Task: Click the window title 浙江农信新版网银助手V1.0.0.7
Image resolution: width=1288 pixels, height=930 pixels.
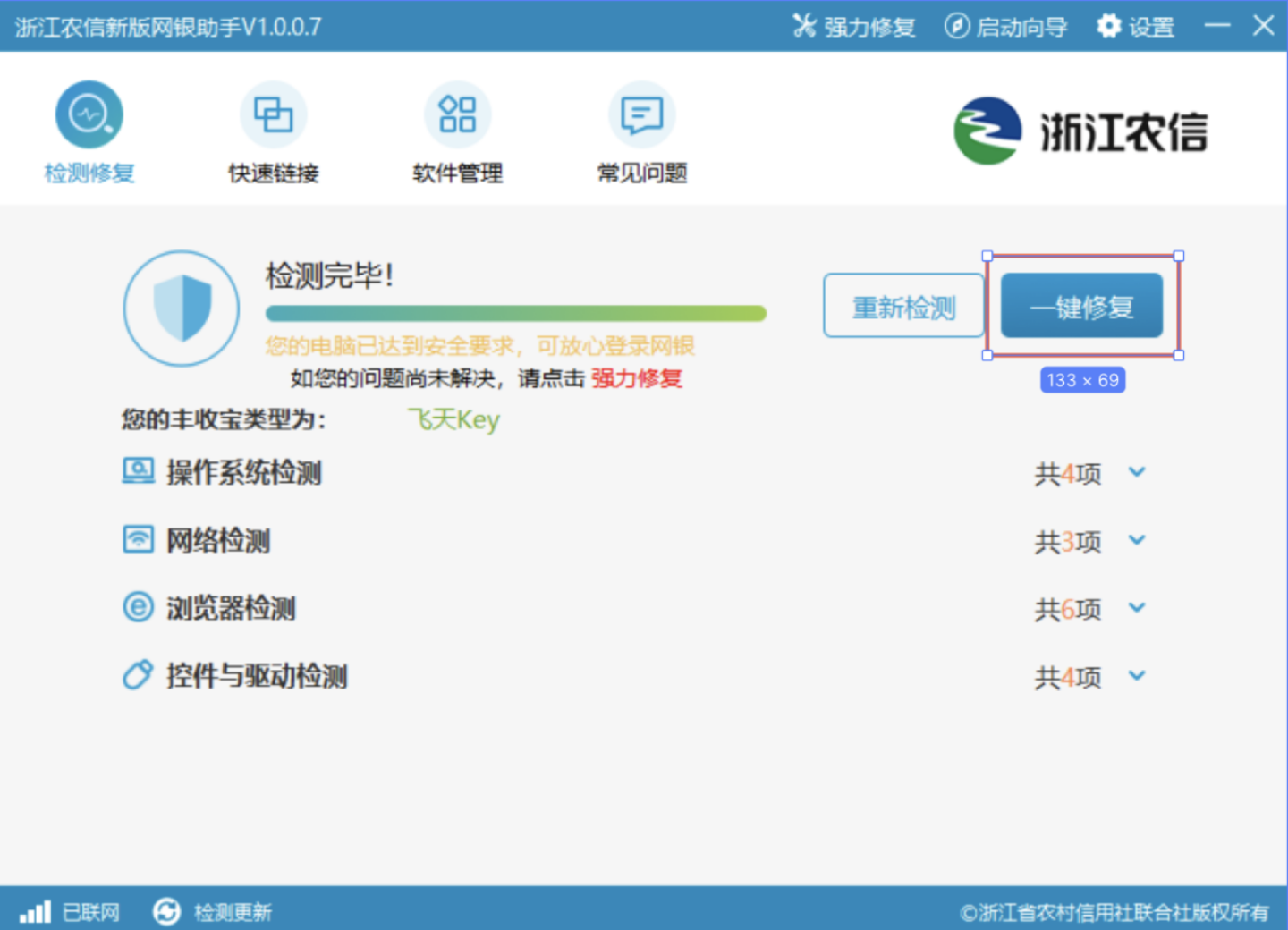Action: [x=168, y=27]
